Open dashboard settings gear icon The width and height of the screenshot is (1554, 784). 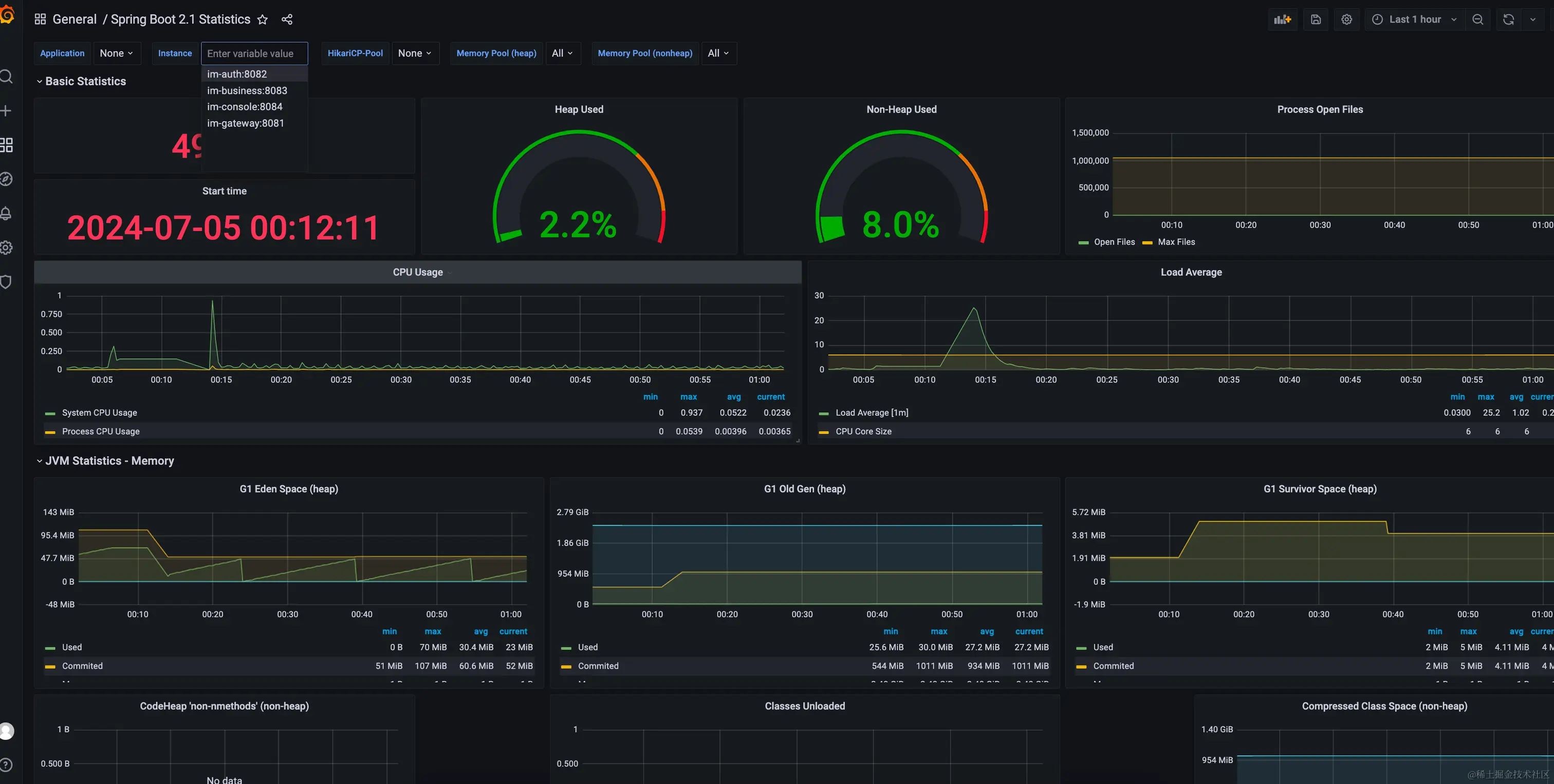point(1346,20)
